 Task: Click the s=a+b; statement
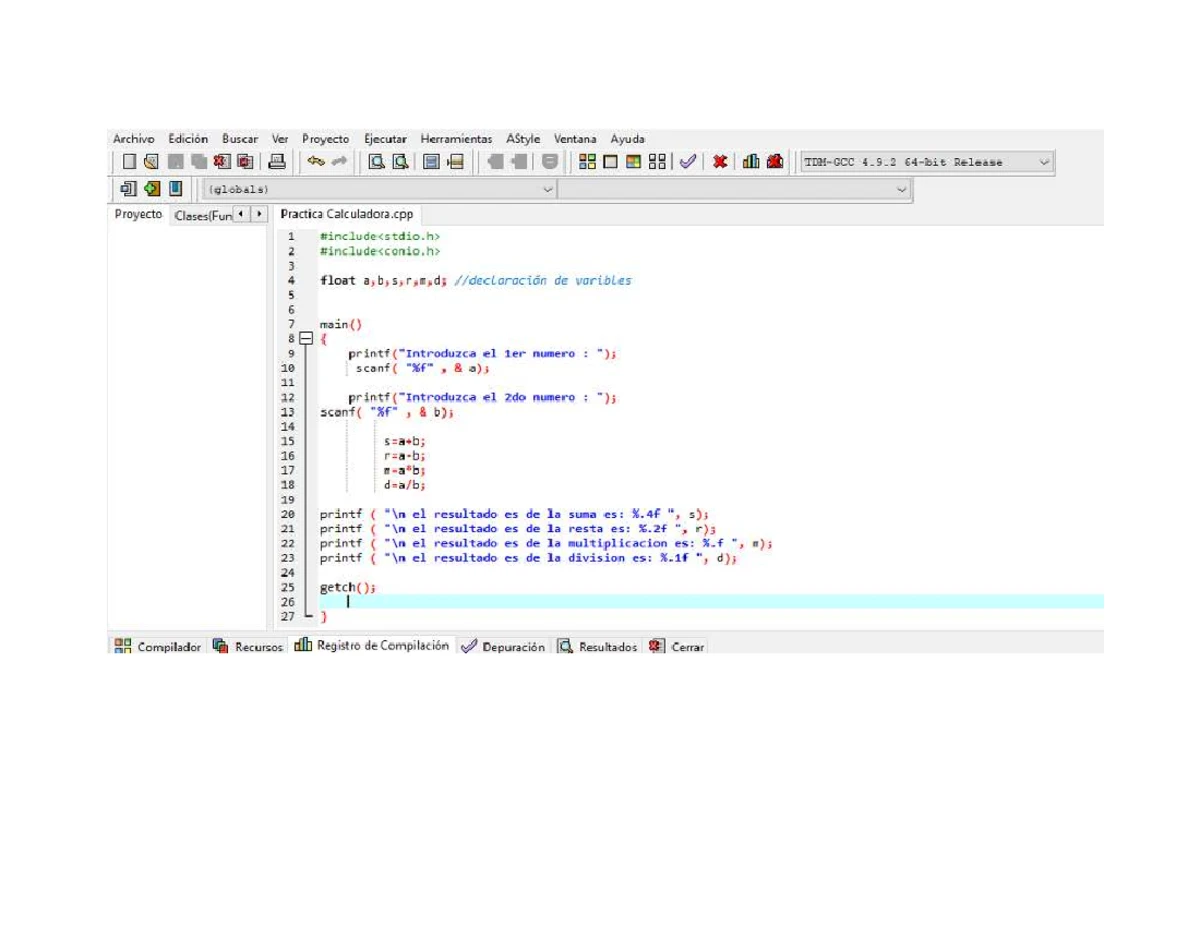point(405,441)
